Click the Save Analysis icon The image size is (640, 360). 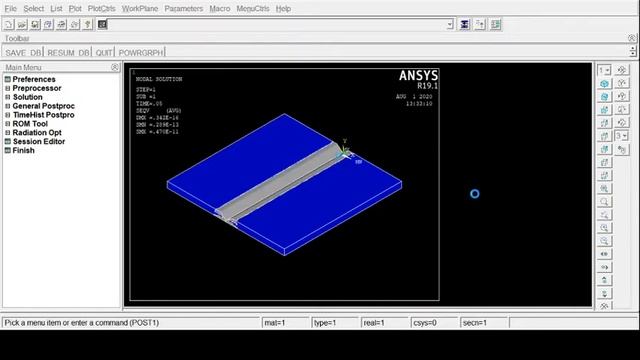[35, 24]
